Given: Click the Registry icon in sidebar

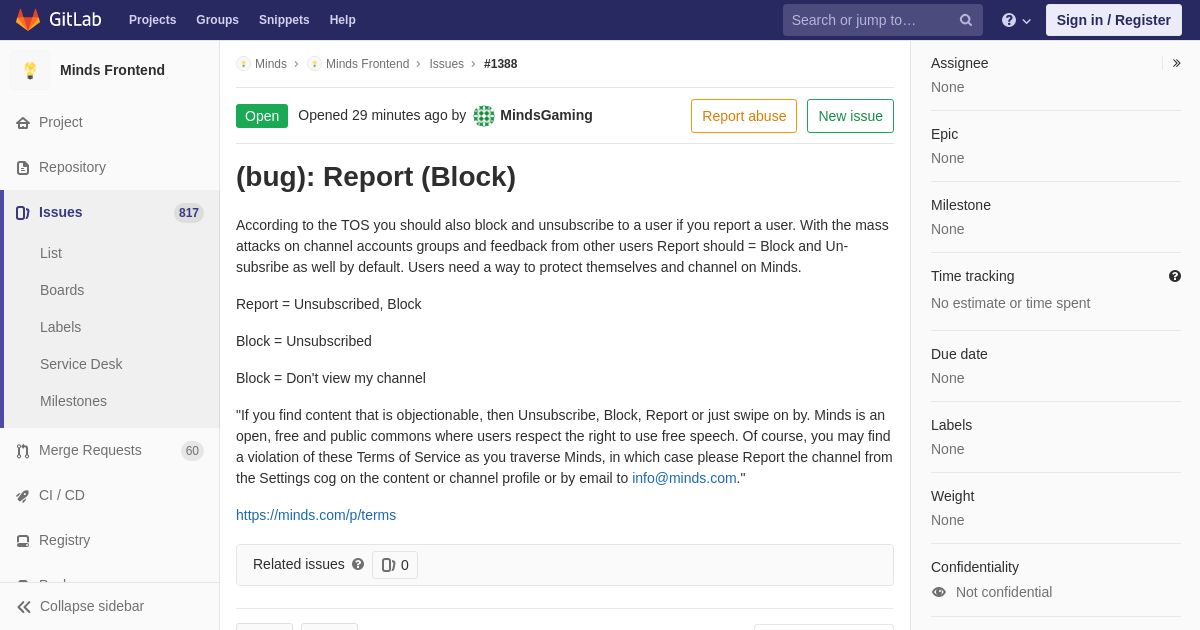Looking at the screenshot, I should click(x=23, y=541).
